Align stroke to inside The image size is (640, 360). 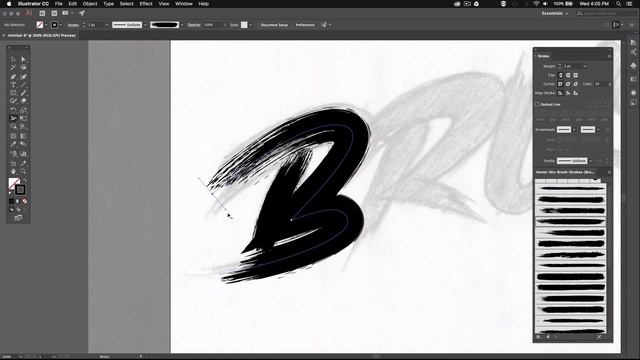pos(568,93)
